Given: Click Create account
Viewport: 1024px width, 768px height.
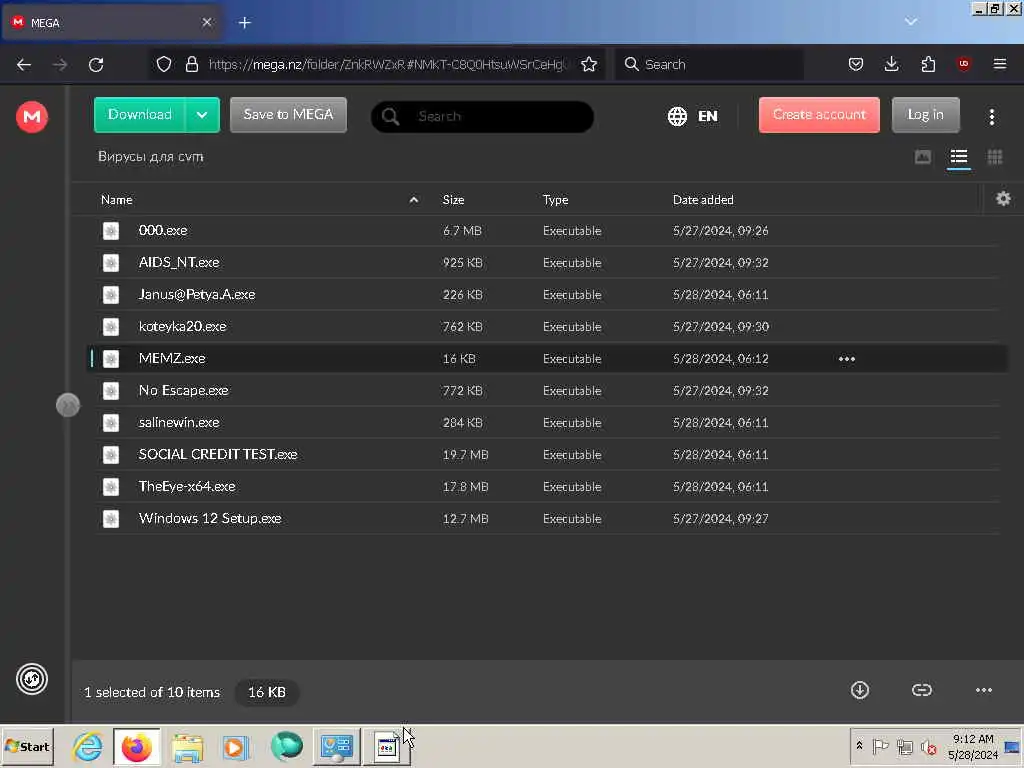Looking at the screenshot, I should pyautogui.click(x=819, y=115).
